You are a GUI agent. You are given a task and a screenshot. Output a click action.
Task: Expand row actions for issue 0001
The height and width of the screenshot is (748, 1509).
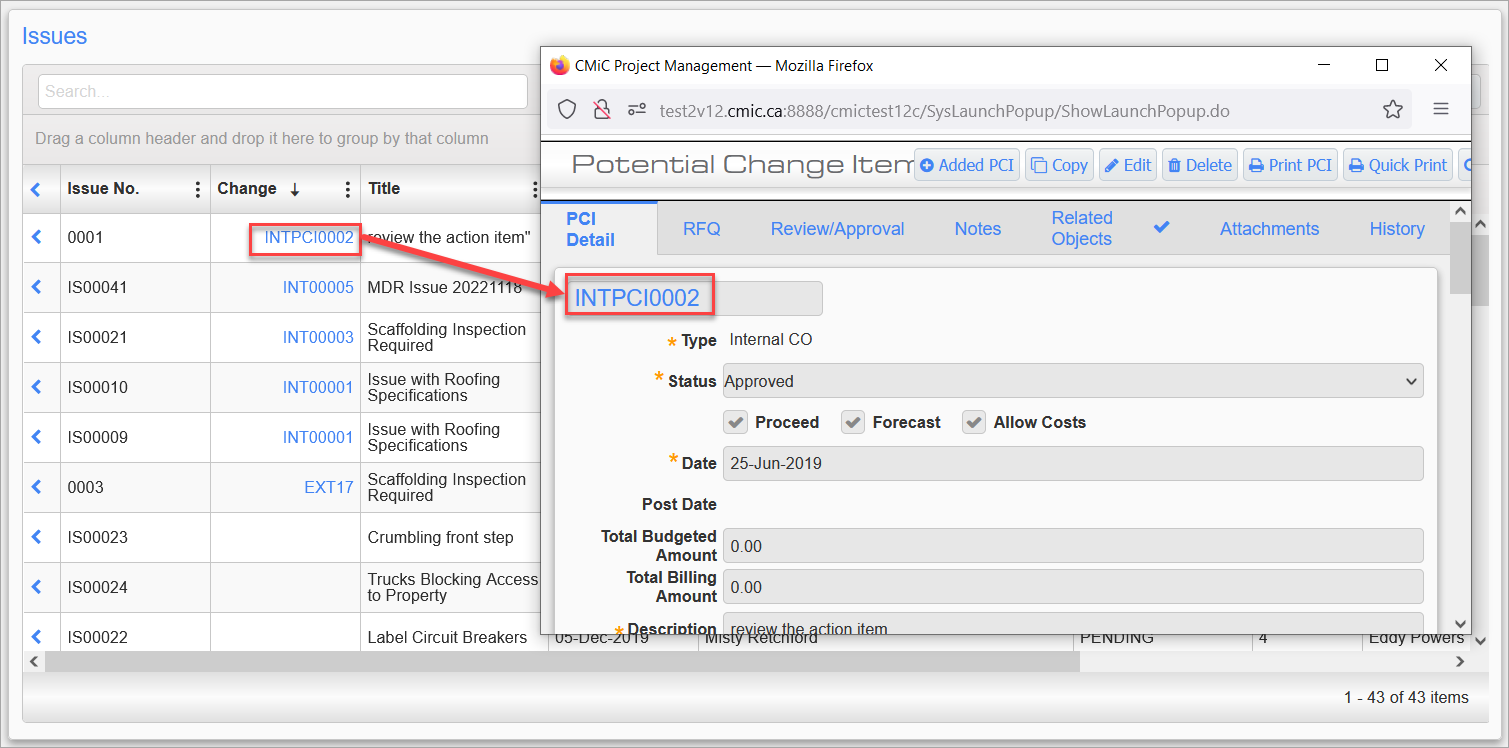coord(37,237)
